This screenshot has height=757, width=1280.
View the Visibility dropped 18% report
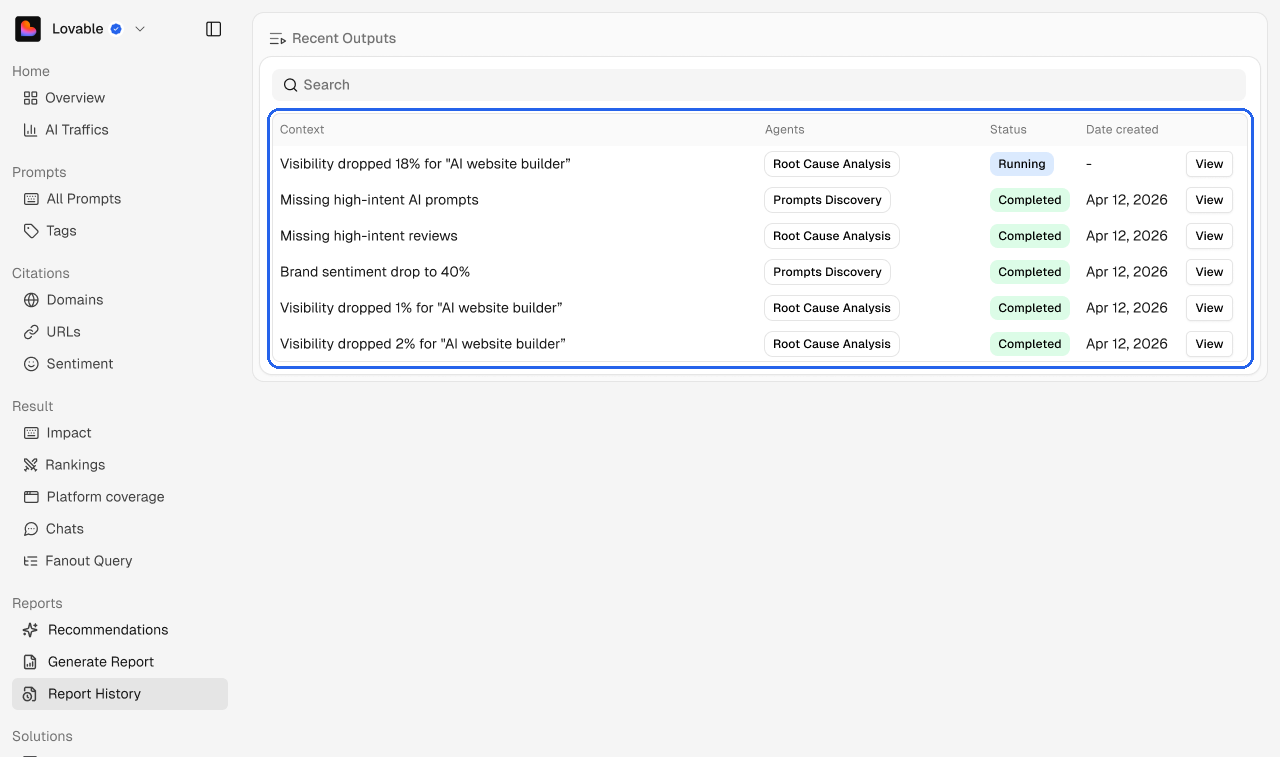pyautogui.click(x=1209, y=164)
